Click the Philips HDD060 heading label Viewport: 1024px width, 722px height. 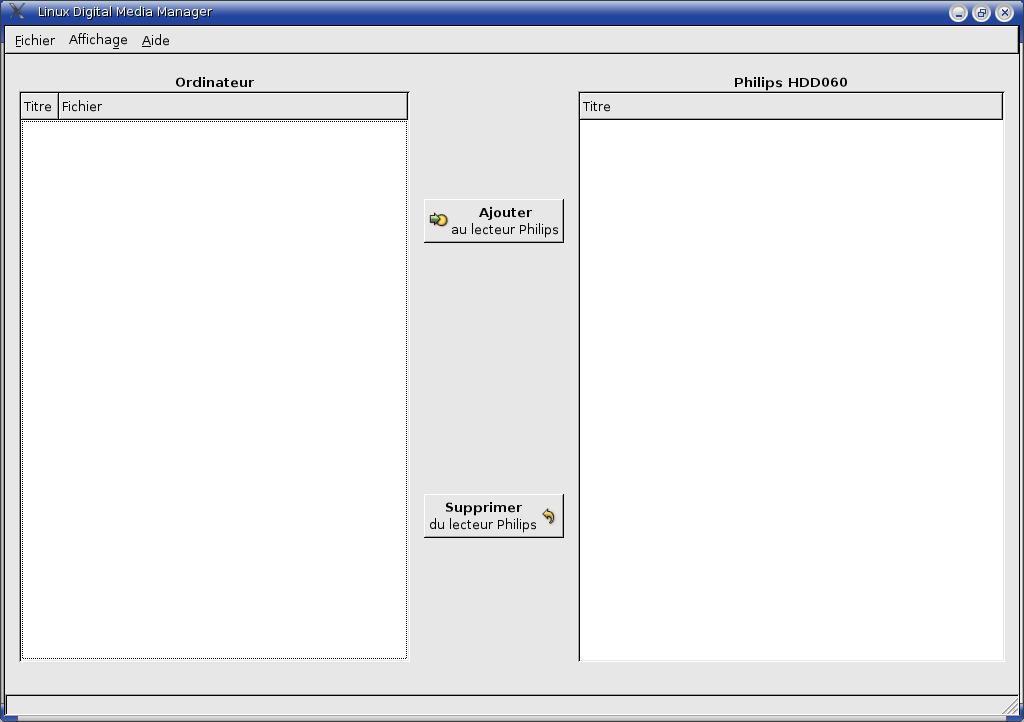click(x=790, y=82)
